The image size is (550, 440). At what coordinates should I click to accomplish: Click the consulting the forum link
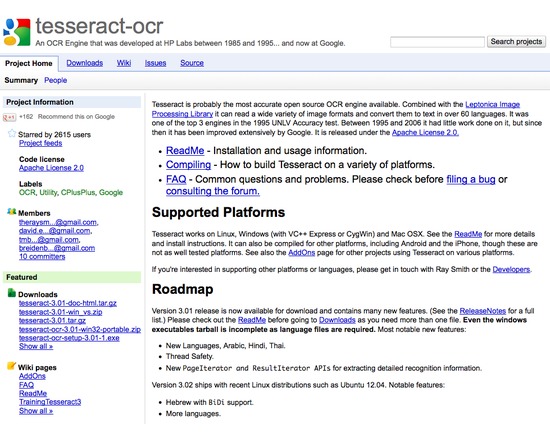click(x=213, y=191)
